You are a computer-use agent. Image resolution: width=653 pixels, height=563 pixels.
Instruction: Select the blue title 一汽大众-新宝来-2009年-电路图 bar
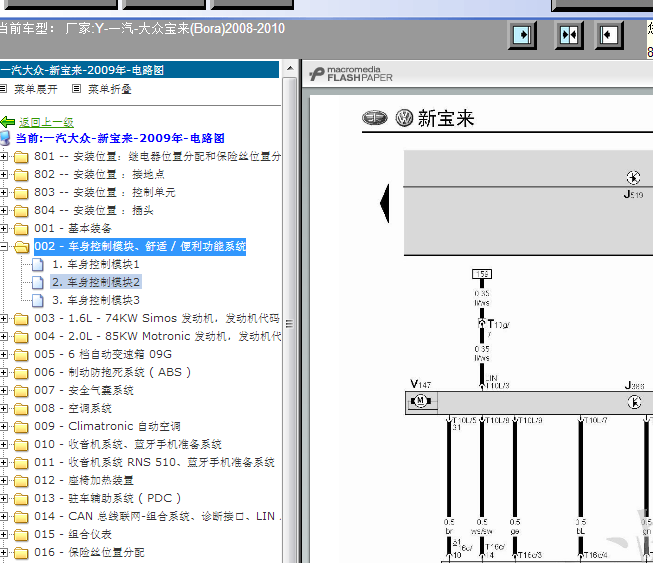click(140, 70)
